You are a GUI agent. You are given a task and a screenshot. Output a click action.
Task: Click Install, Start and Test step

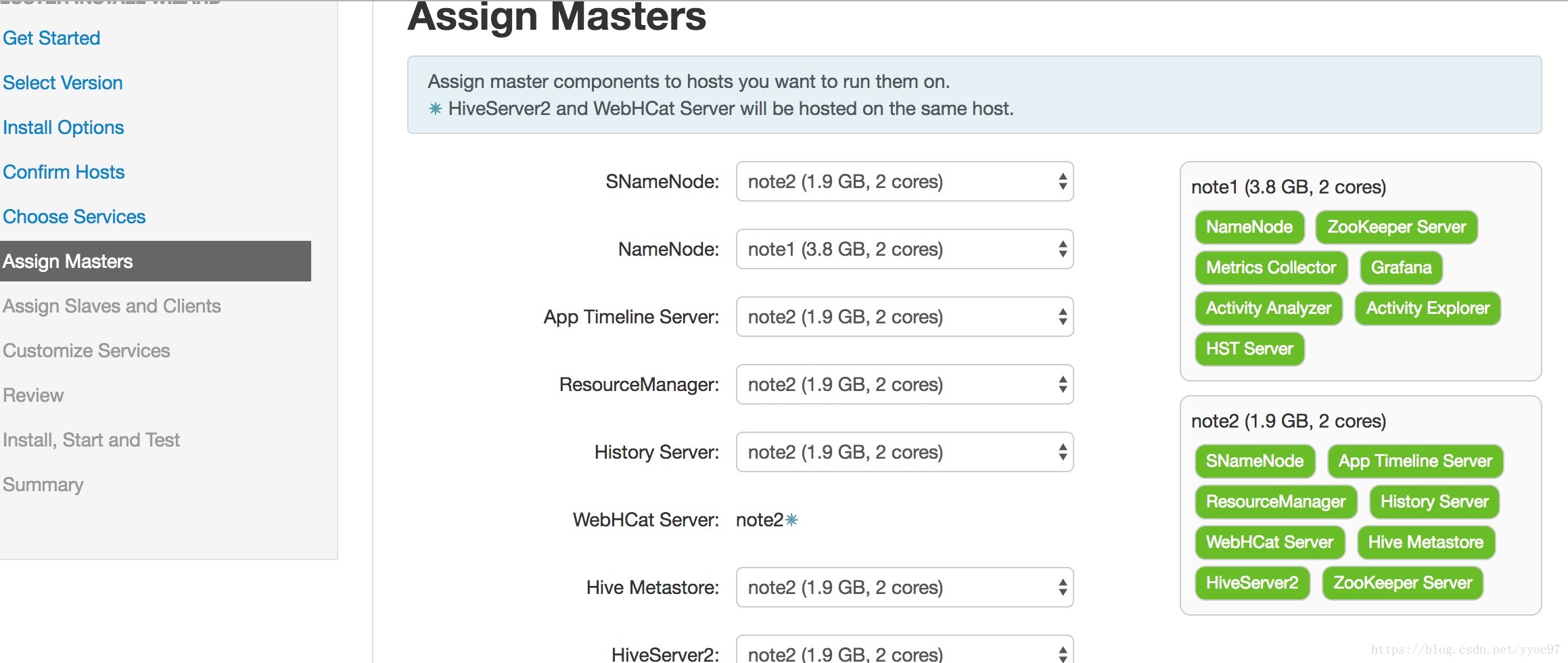pos(91,440)
